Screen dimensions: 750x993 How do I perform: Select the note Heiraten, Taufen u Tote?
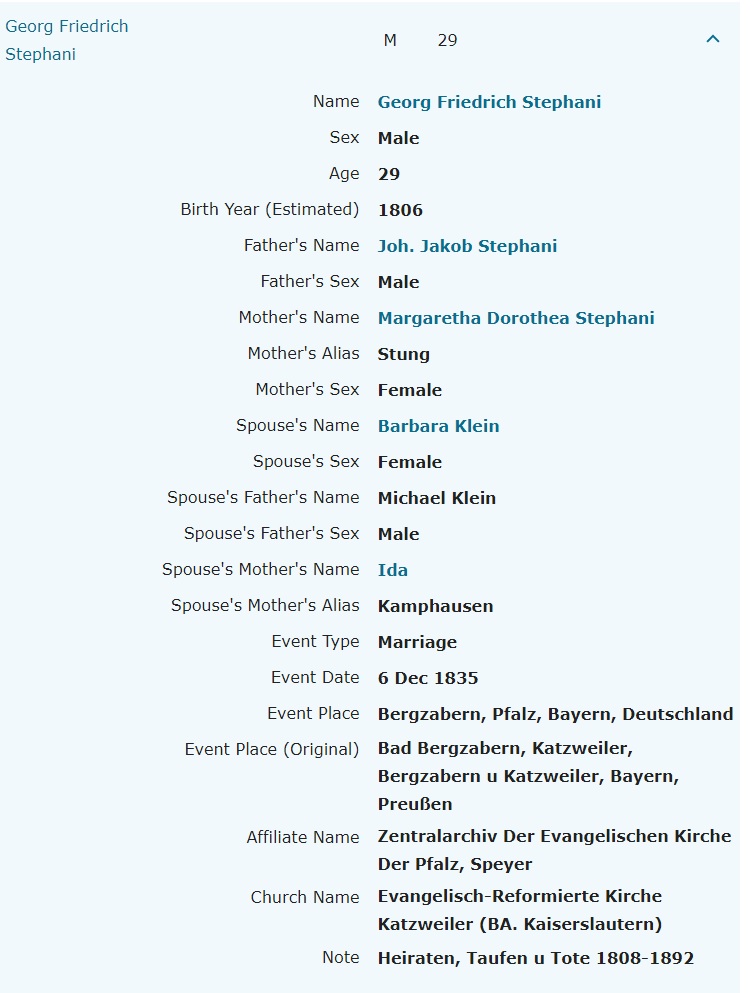(x=535, y=958)
